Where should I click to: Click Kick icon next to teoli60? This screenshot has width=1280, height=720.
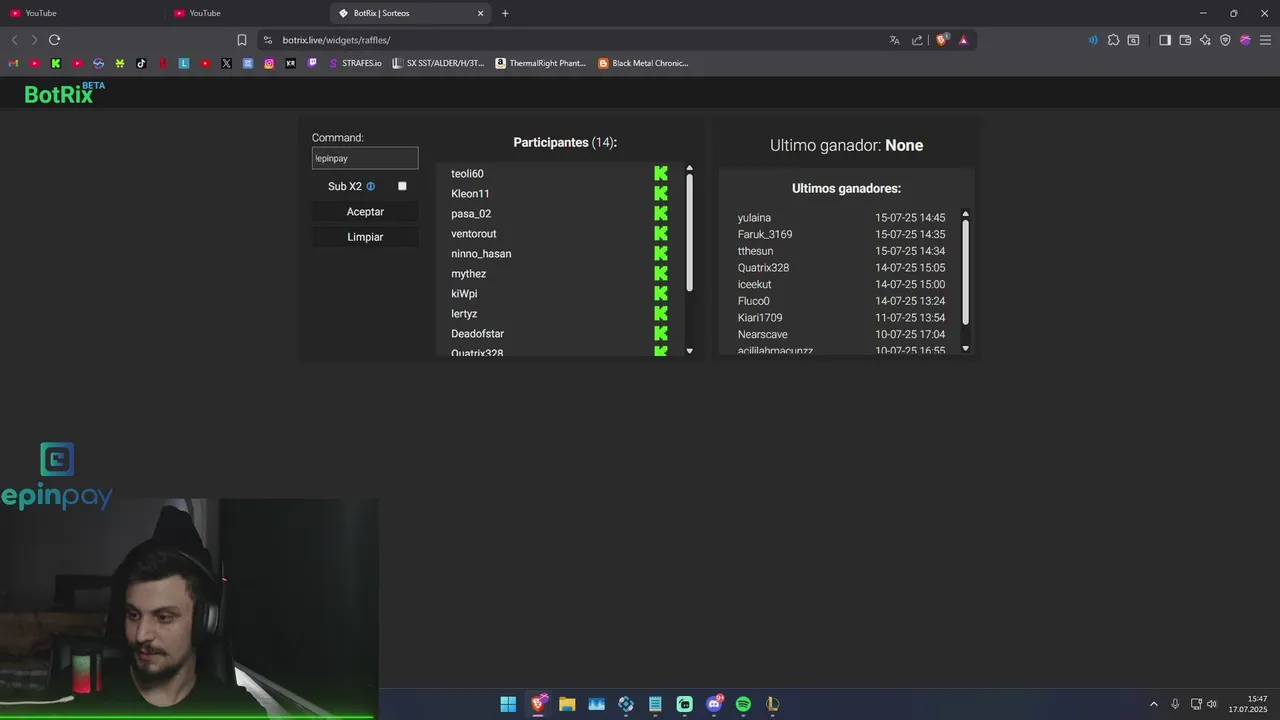[660, 174]
